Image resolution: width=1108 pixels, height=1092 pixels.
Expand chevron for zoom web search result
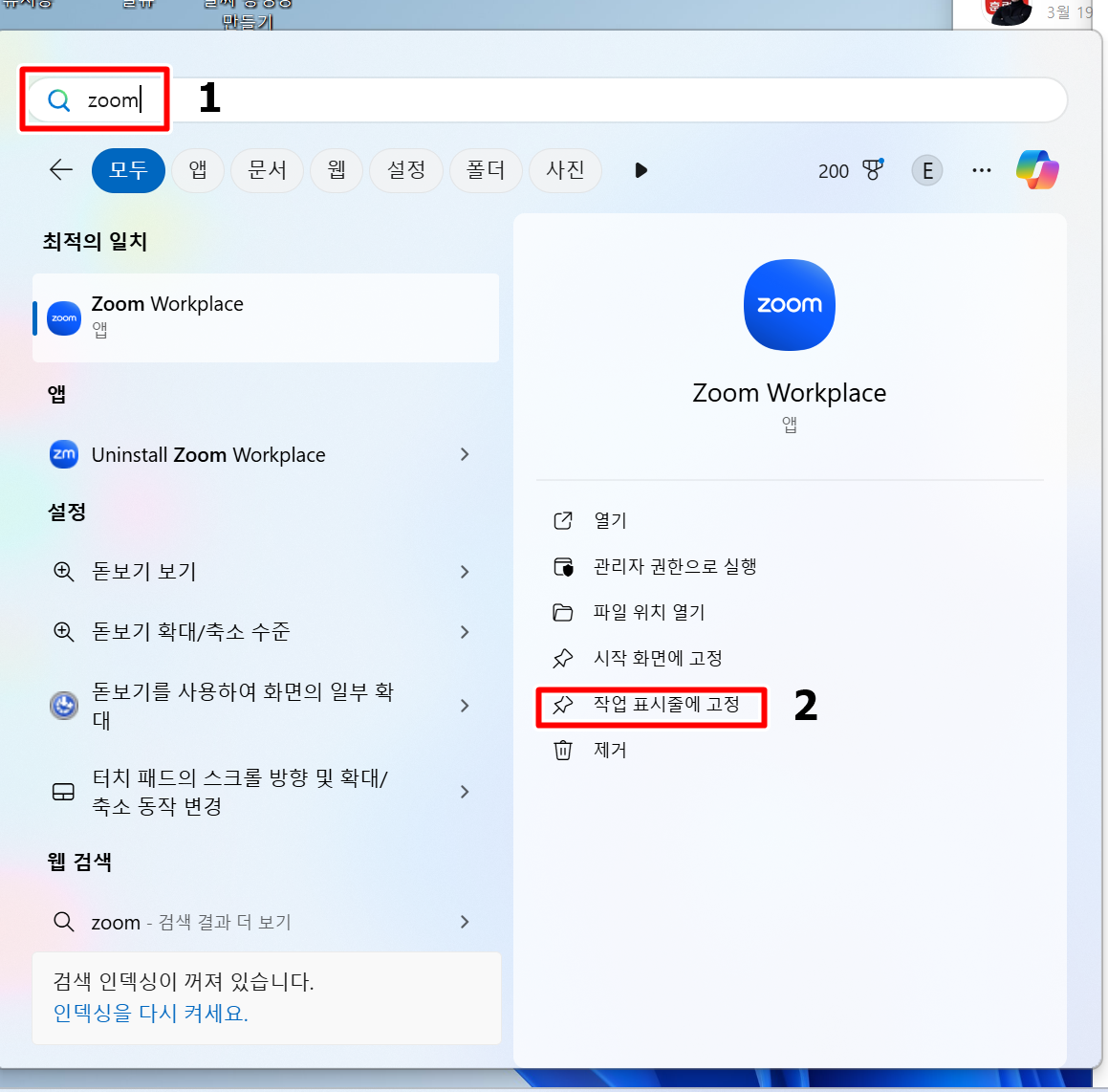tap(465, 922)
